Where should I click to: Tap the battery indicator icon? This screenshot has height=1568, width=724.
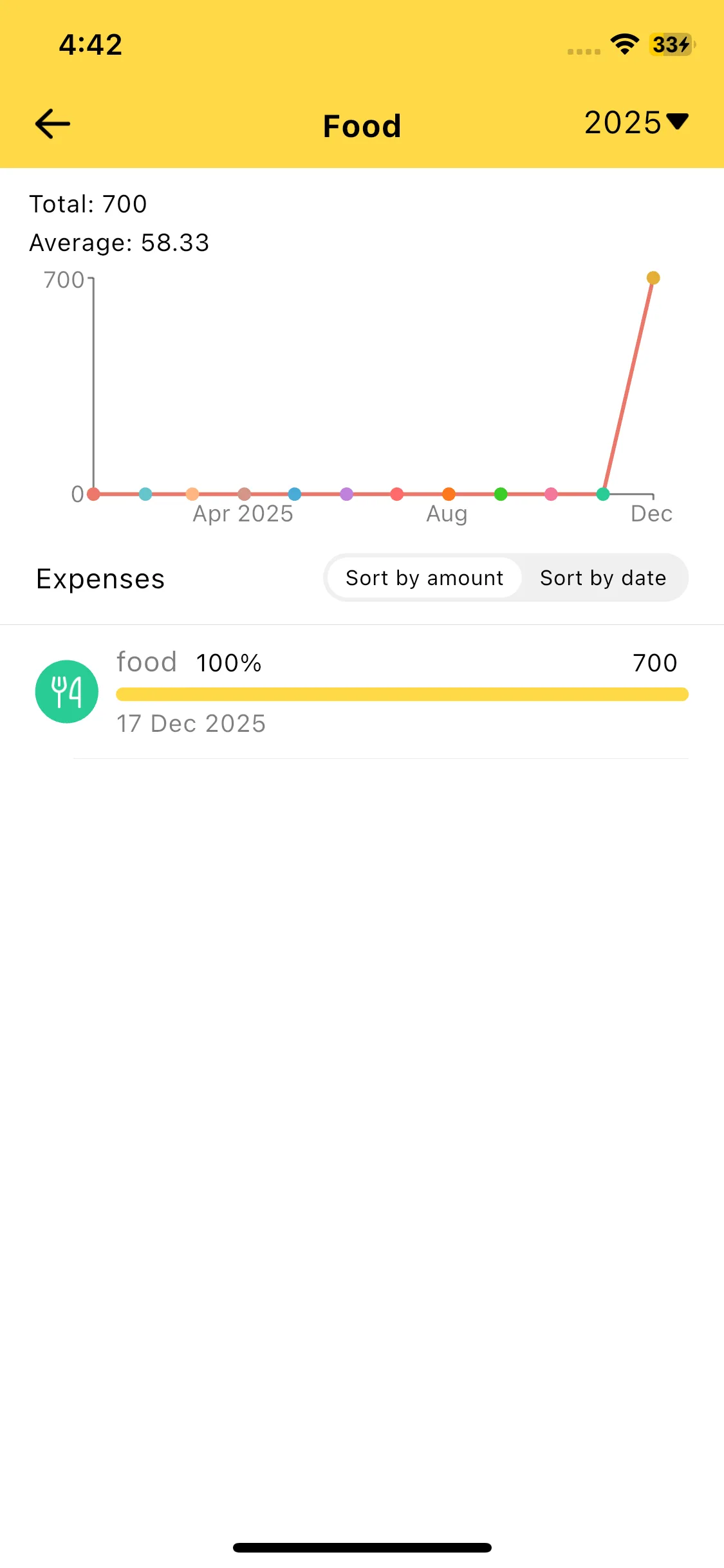point(671,44)
